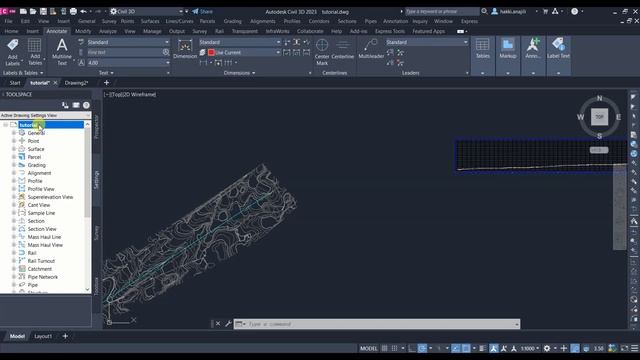Add a new layout with plus button
This screenshot has width=640, height=360.
coord(65,336)
